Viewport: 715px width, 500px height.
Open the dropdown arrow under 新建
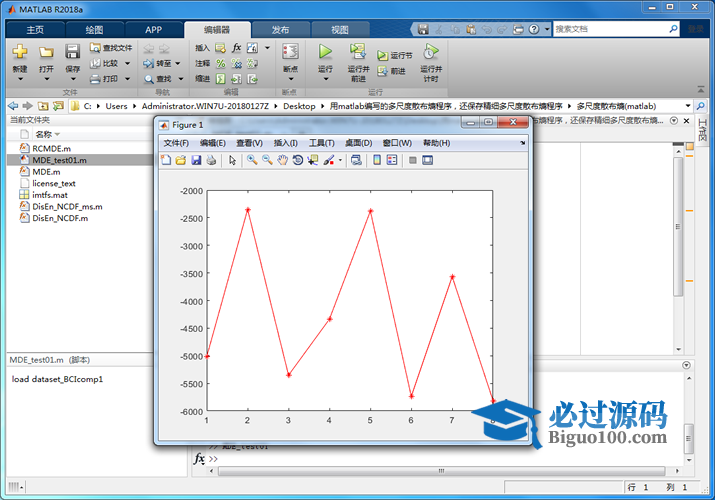20,79
